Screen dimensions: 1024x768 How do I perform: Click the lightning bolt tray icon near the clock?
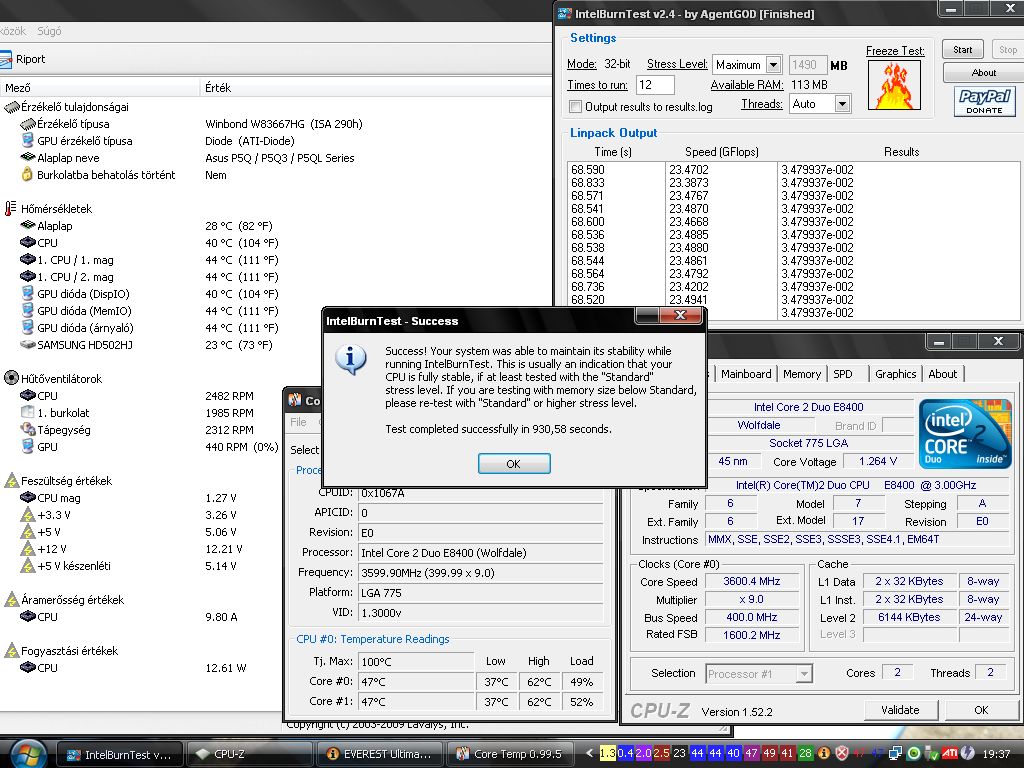(x=967, y=753)
